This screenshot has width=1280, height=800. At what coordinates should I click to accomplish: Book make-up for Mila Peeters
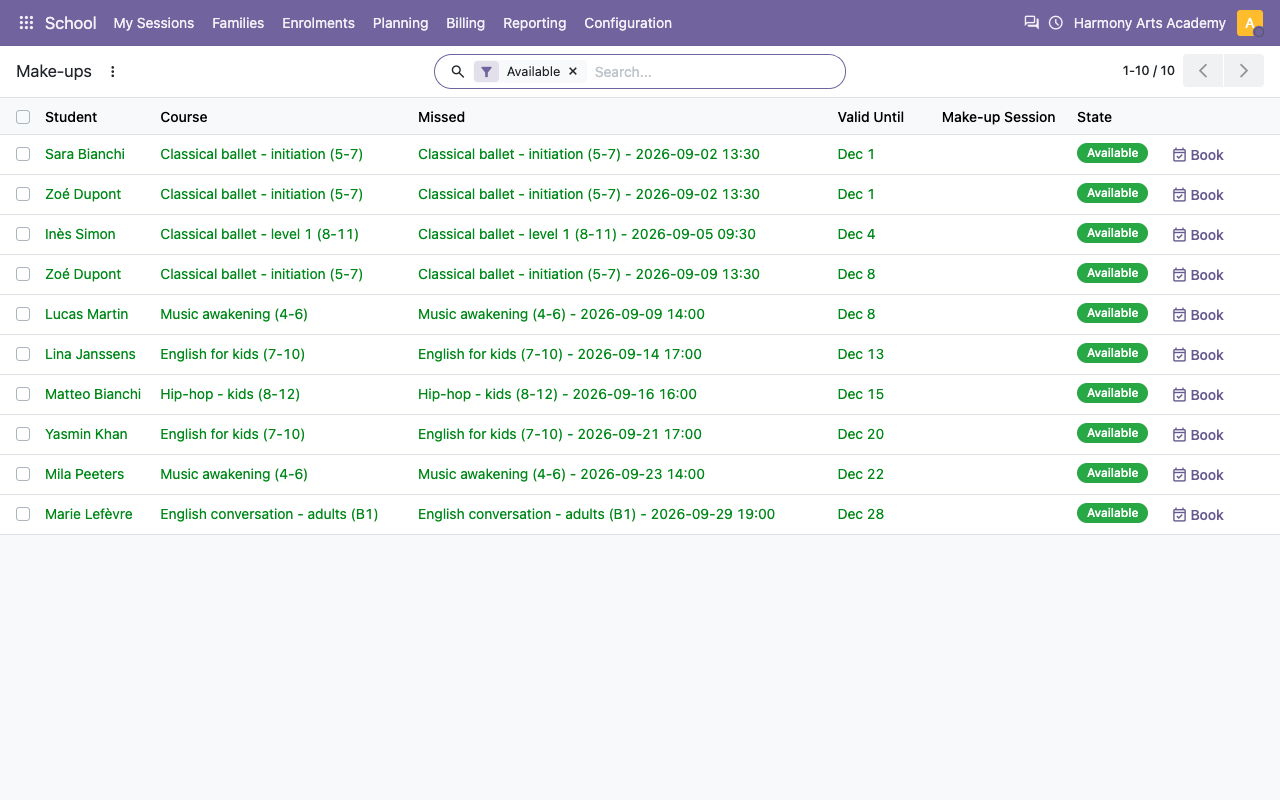coord(1198,475)
